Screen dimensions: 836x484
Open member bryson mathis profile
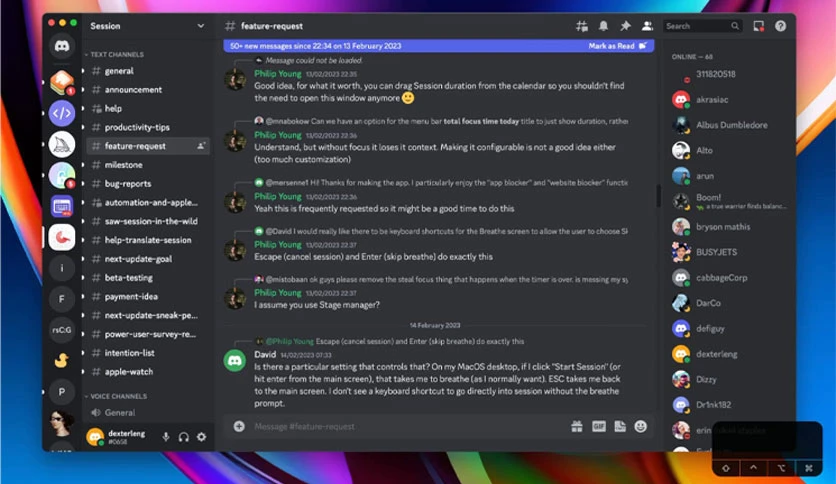[x=729, y=227]
